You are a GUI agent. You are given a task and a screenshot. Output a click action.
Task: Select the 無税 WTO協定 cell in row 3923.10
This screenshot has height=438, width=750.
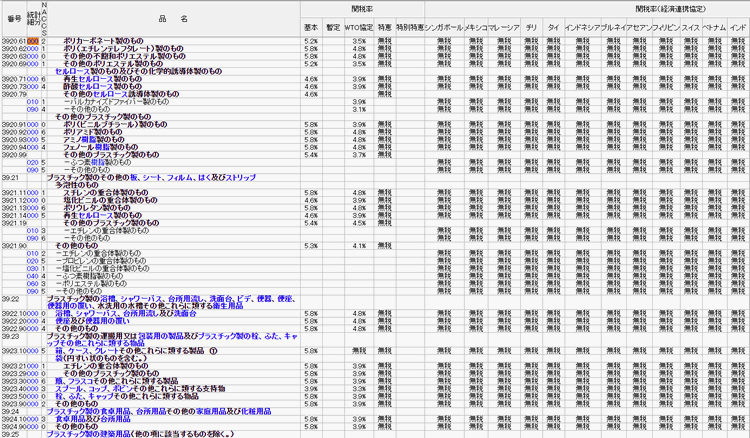click(x=359, y=351)
